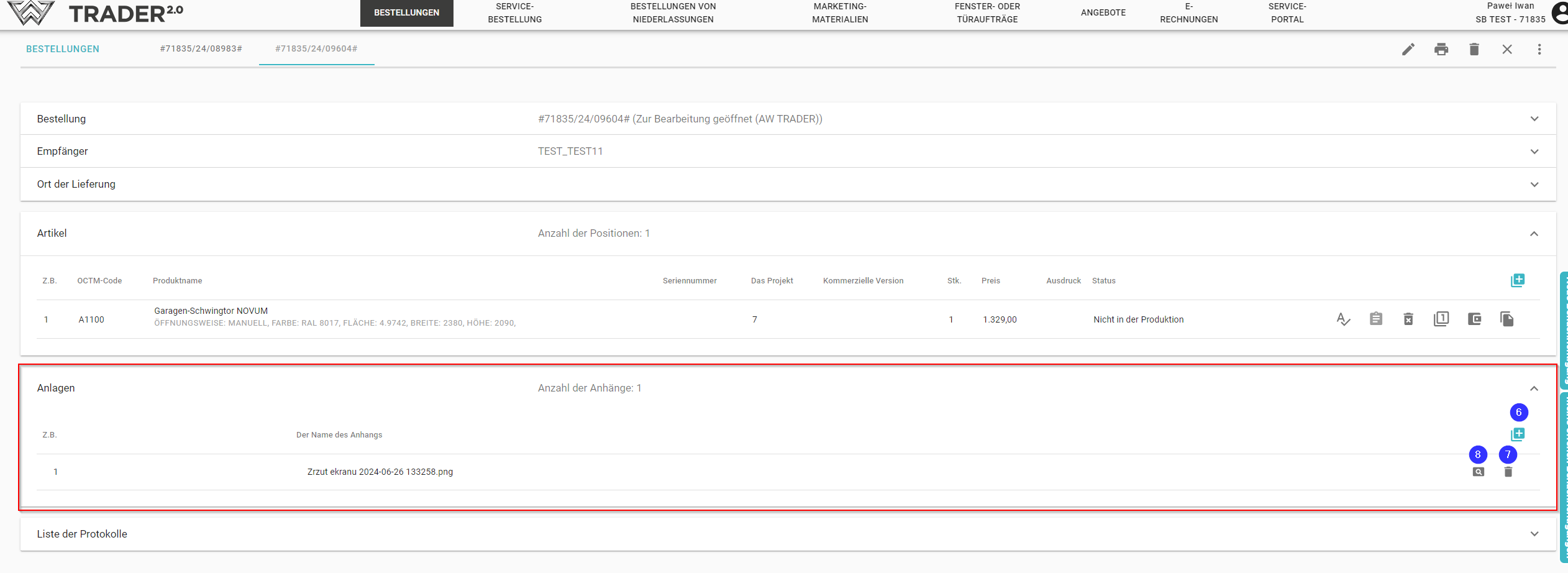Duplicate the article with copy icon
The image size is (1568, 573).
point(1506,319)
